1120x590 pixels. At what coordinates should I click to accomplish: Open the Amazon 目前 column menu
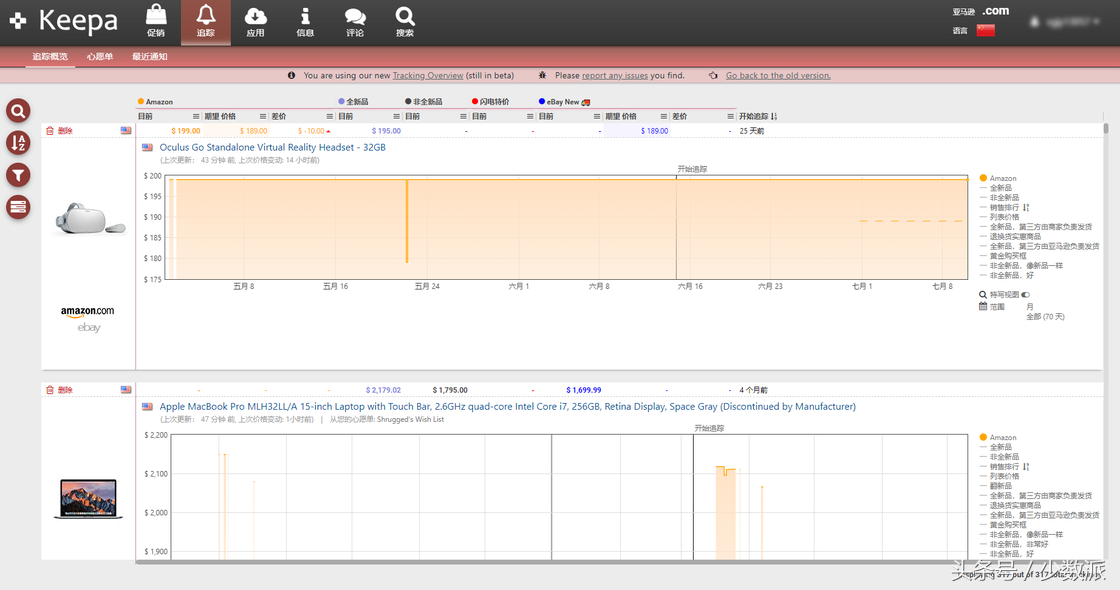tap(196, 117)
